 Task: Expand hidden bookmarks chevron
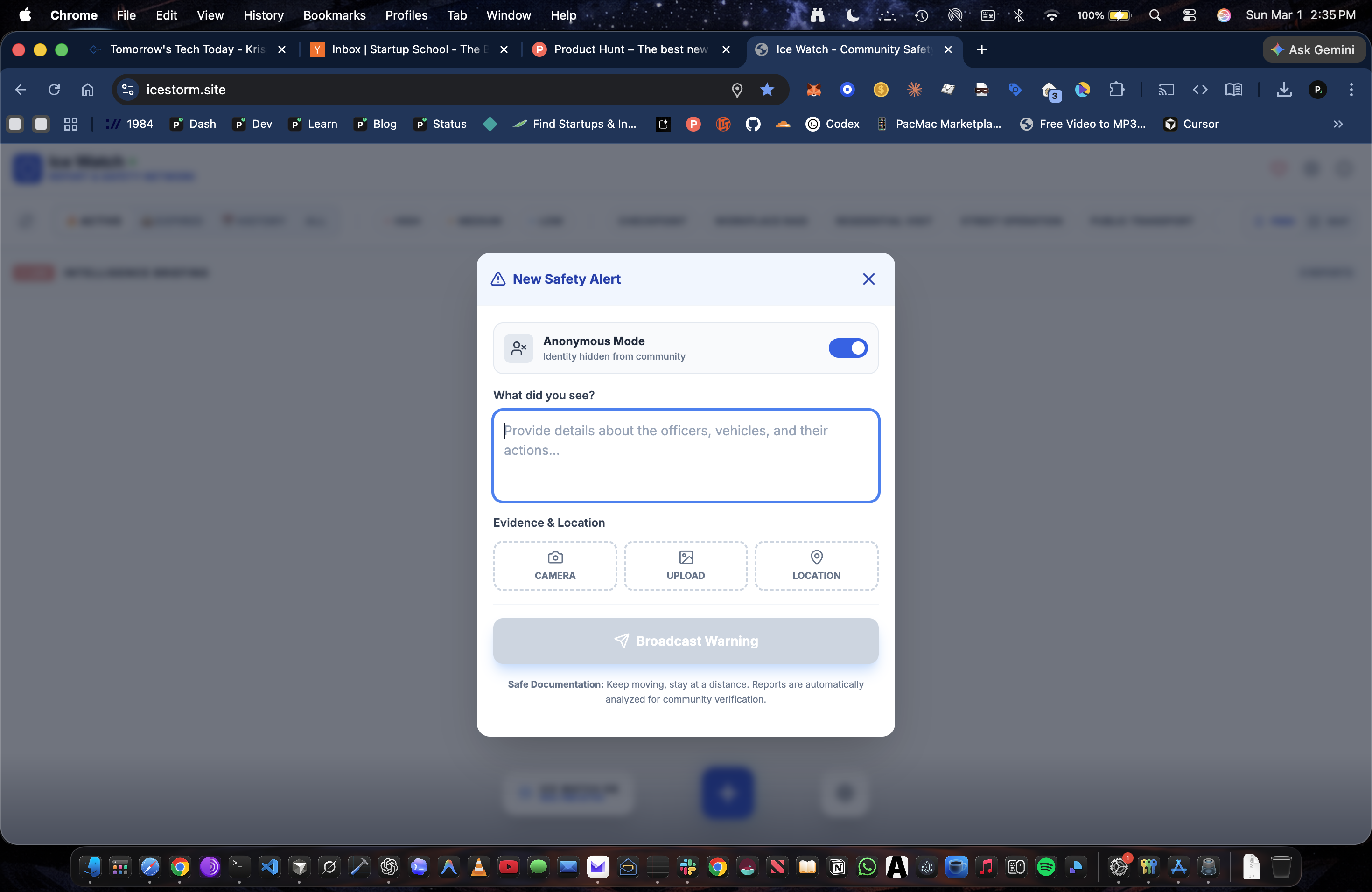[1338, 124]
